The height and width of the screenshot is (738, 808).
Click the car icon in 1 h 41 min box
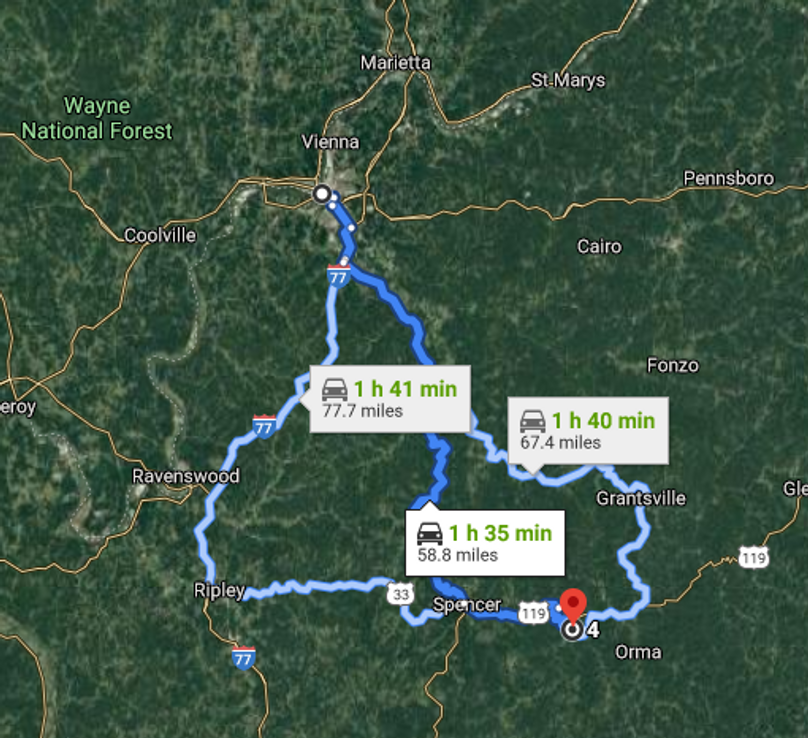(335, 390)
